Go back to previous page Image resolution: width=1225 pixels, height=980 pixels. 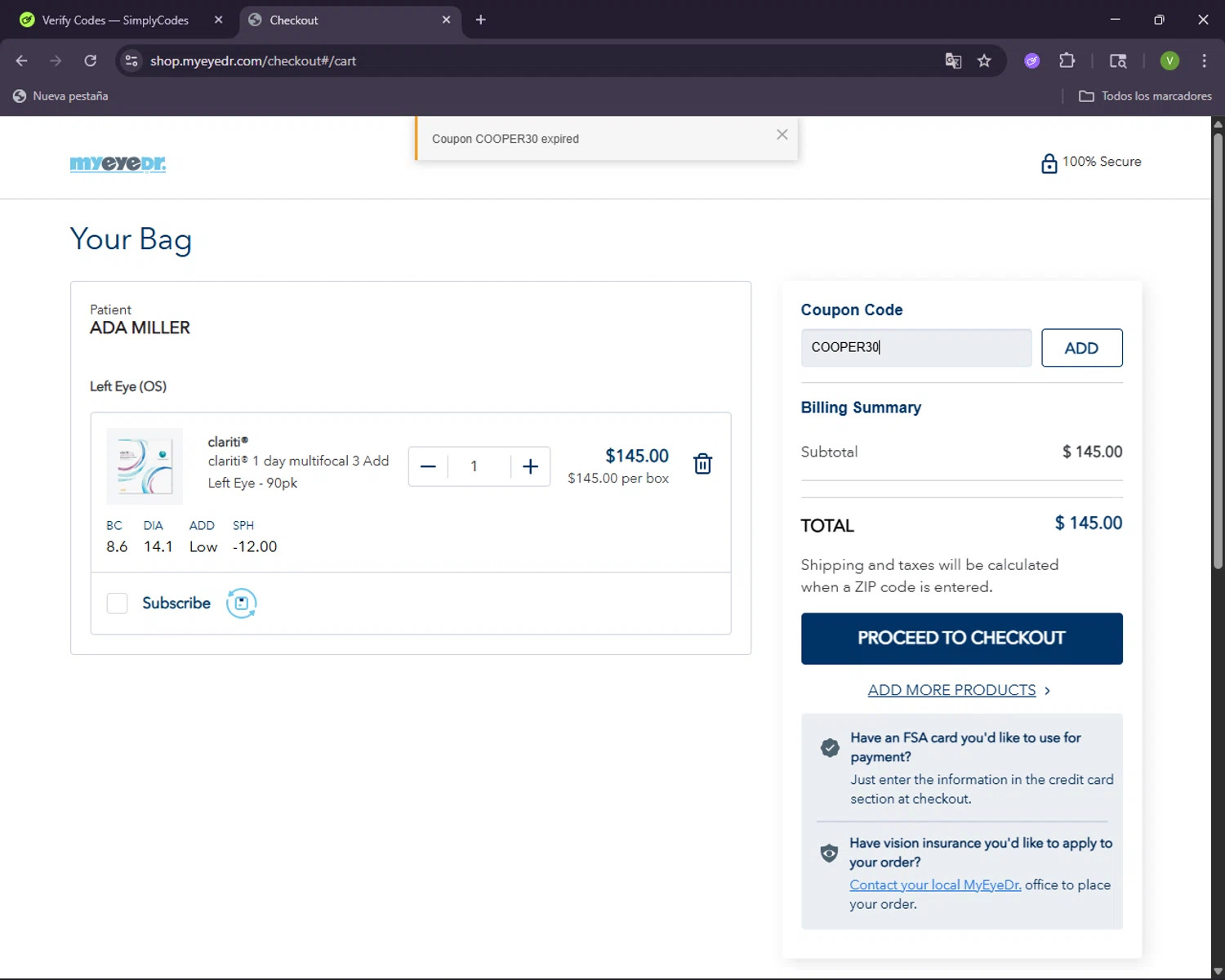pos(22,60)
